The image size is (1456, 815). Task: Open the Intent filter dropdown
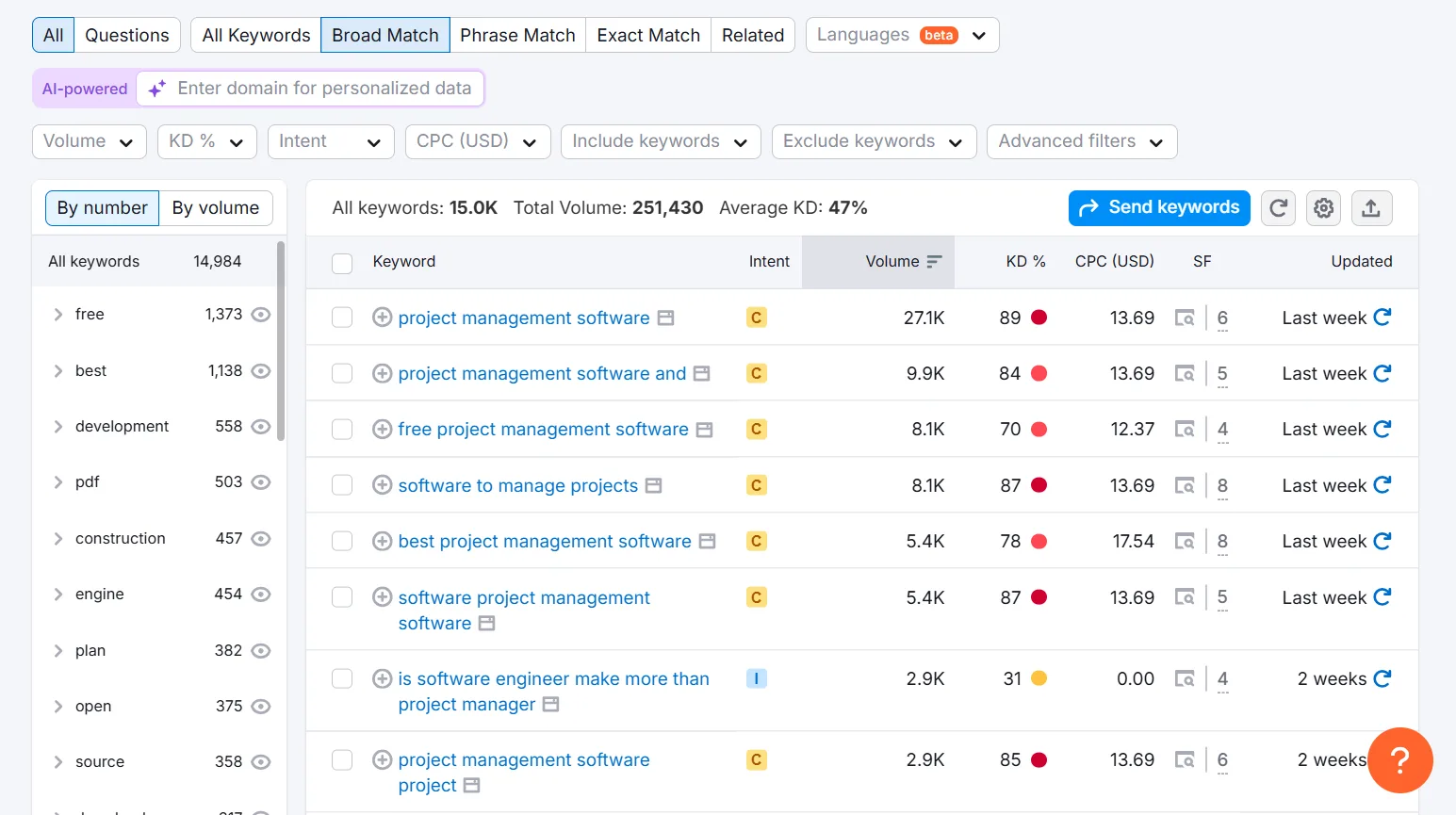click(x=331, y=141)
